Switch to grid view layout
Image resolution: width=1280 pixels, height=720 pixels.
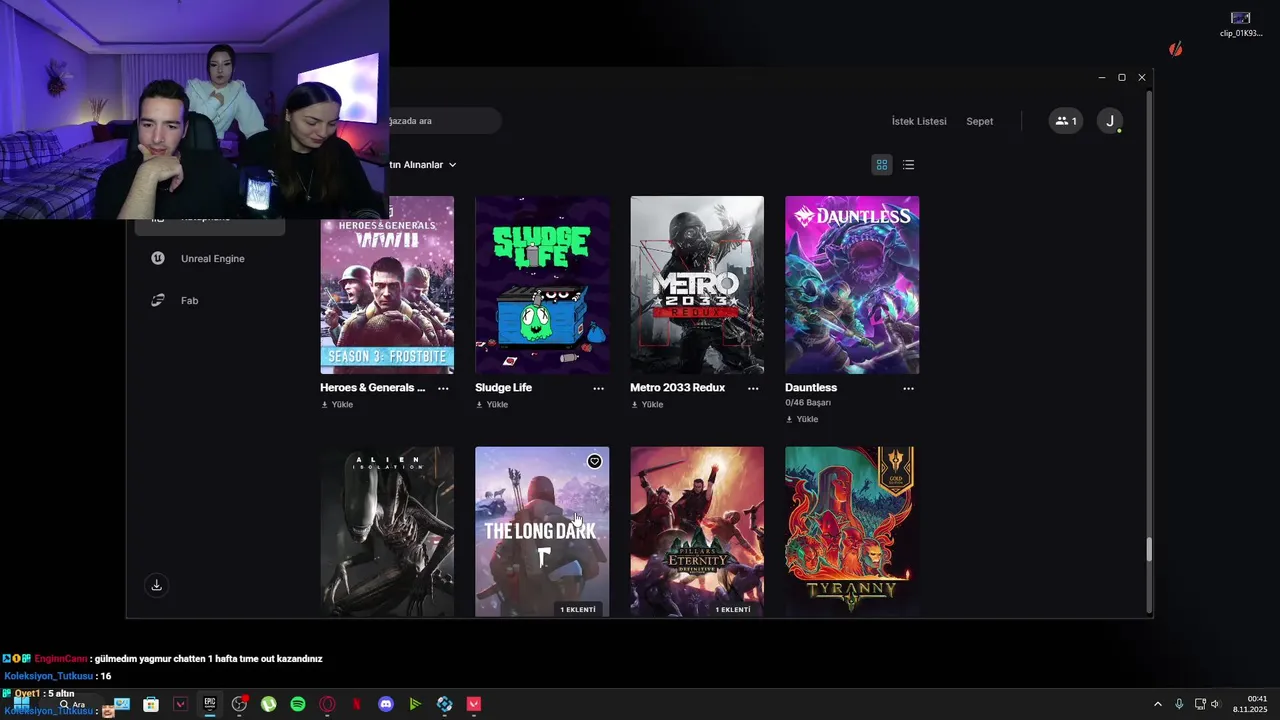coord(882,165)
